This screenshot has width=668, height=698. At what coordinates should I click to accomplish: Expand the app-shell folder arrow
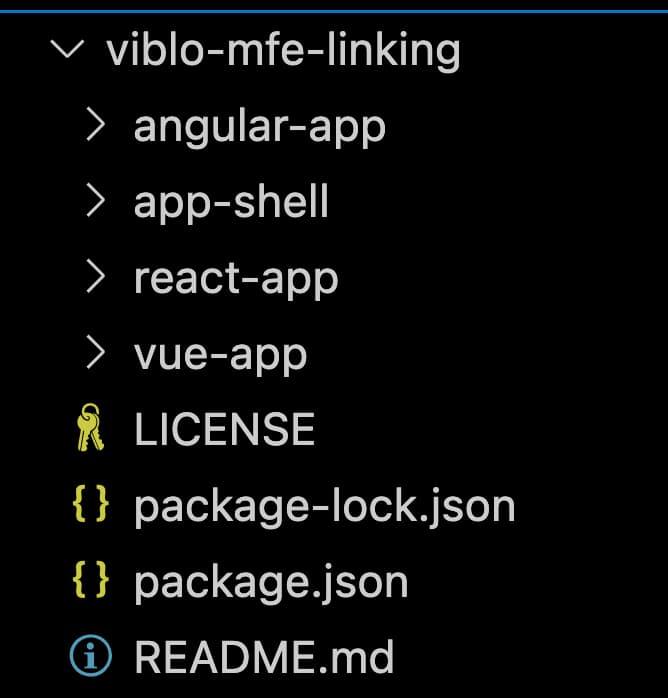click(95, 201)
